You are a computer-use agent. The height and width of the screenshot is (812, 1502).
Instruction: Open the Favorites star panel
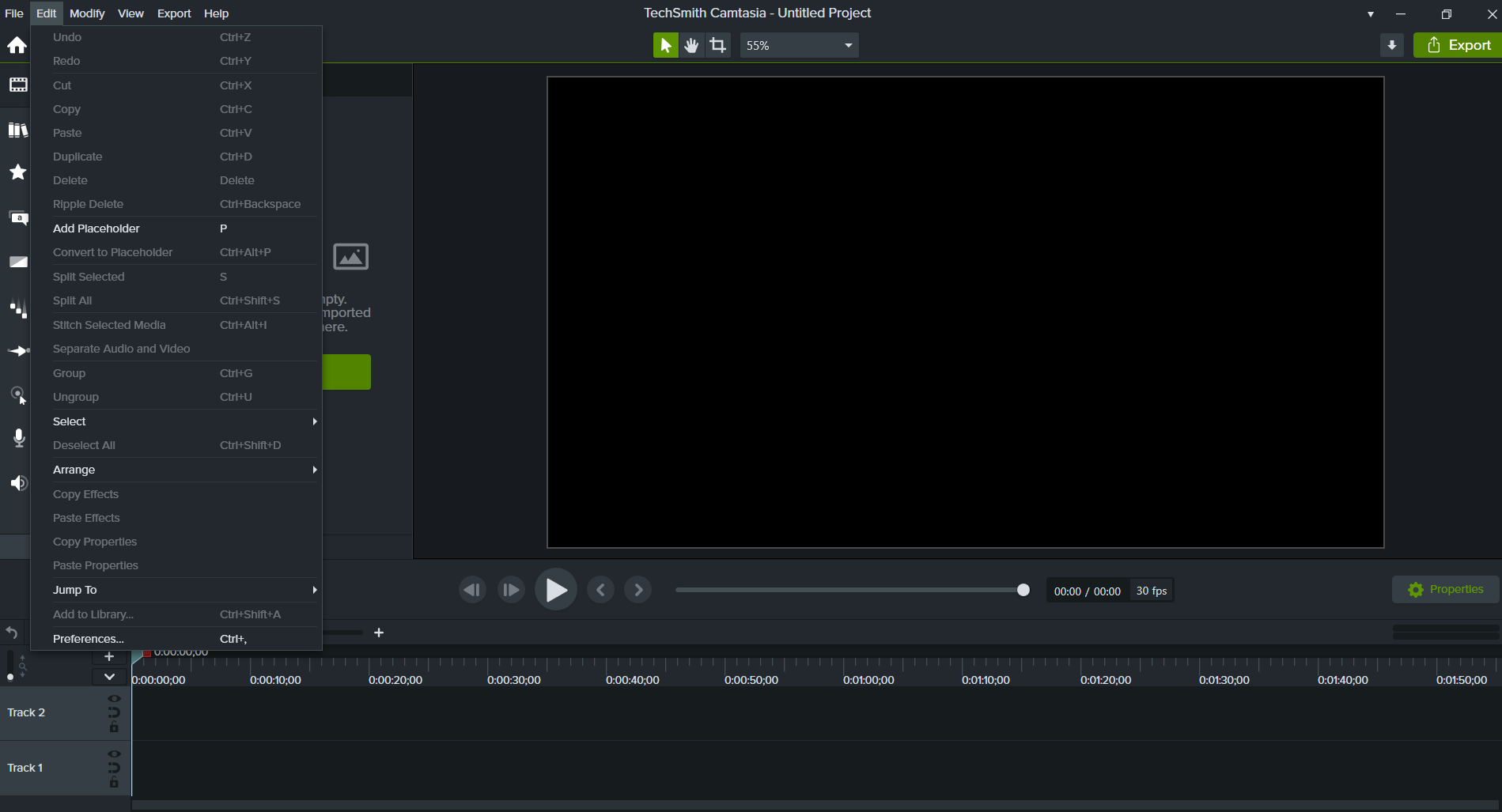pyautogui.click(x=17, y=172)
